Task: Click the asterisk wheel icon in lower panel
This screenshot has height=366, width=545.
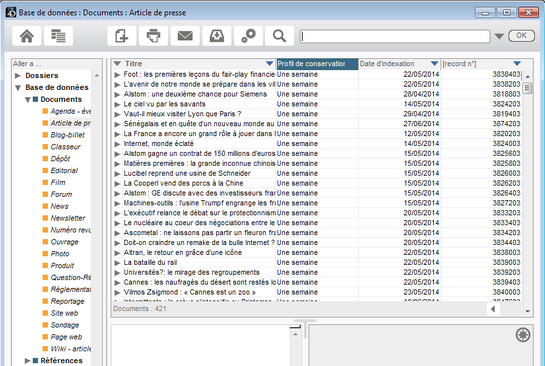Action: coord(523,335)
